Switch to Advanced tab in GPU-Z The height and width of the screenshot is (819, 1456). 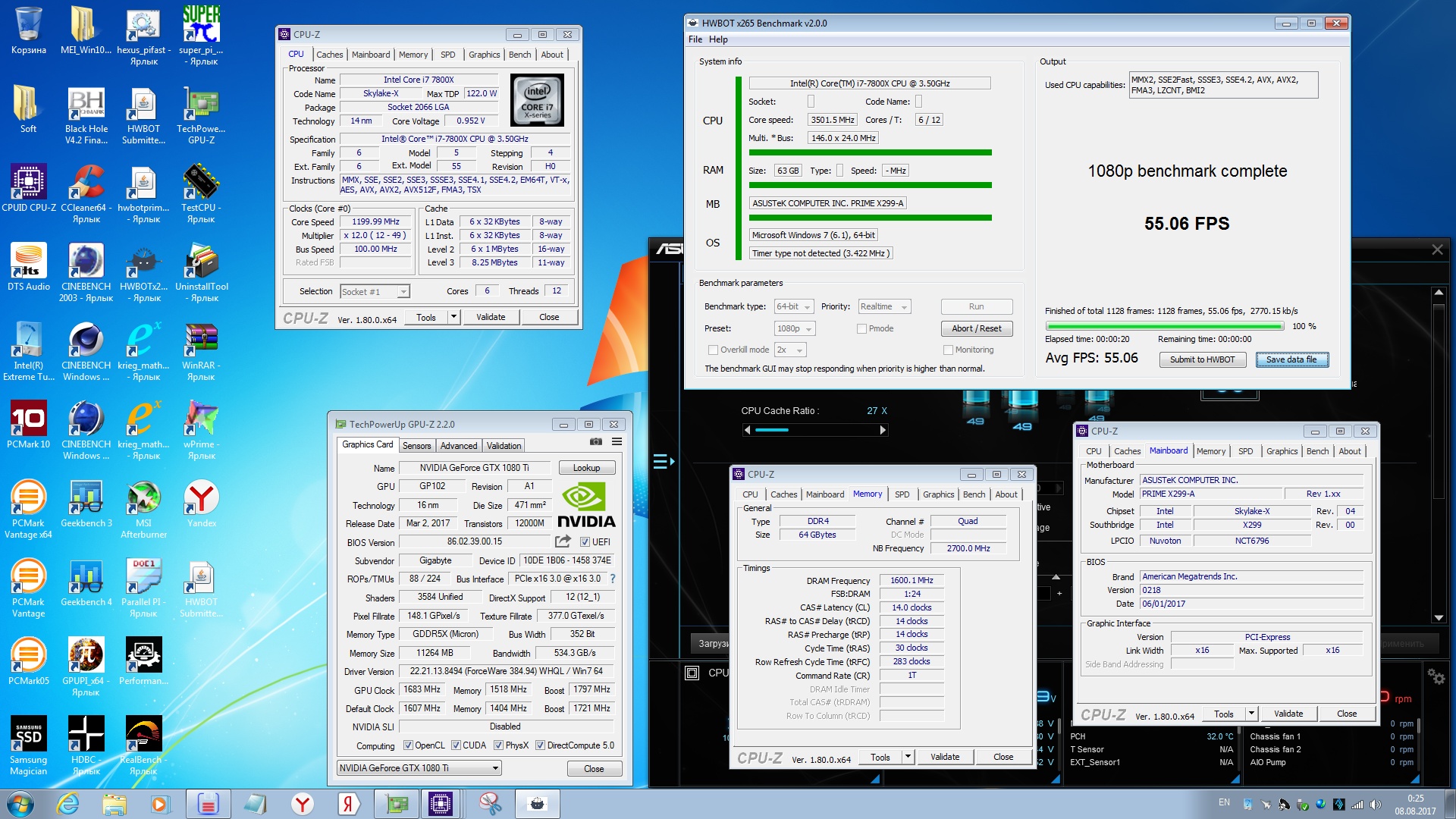(x=459, y=446)
